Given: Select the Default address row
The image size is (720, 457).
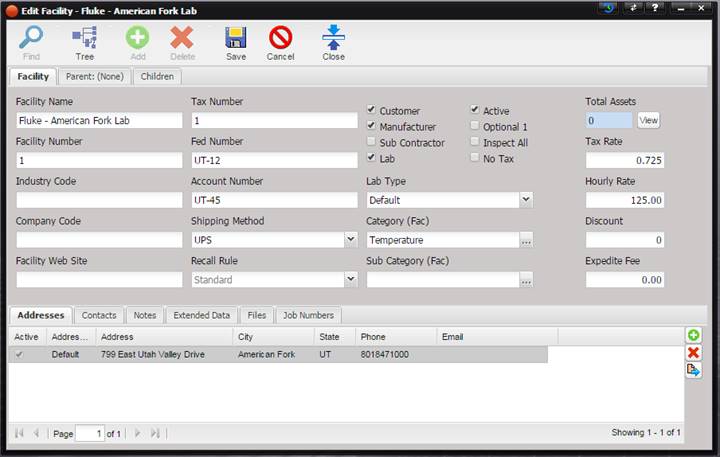Looking at the screenshot, I should pos(278,355).
